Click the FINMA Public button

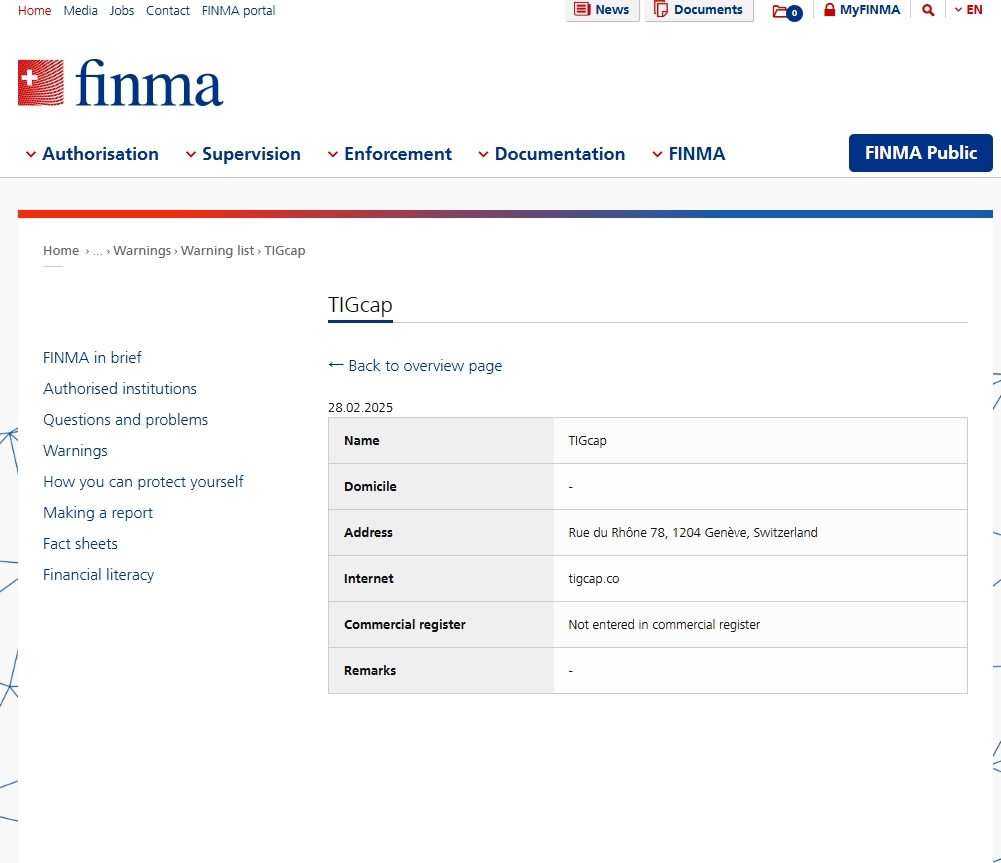pyautogui.click(x=921, y=153)
